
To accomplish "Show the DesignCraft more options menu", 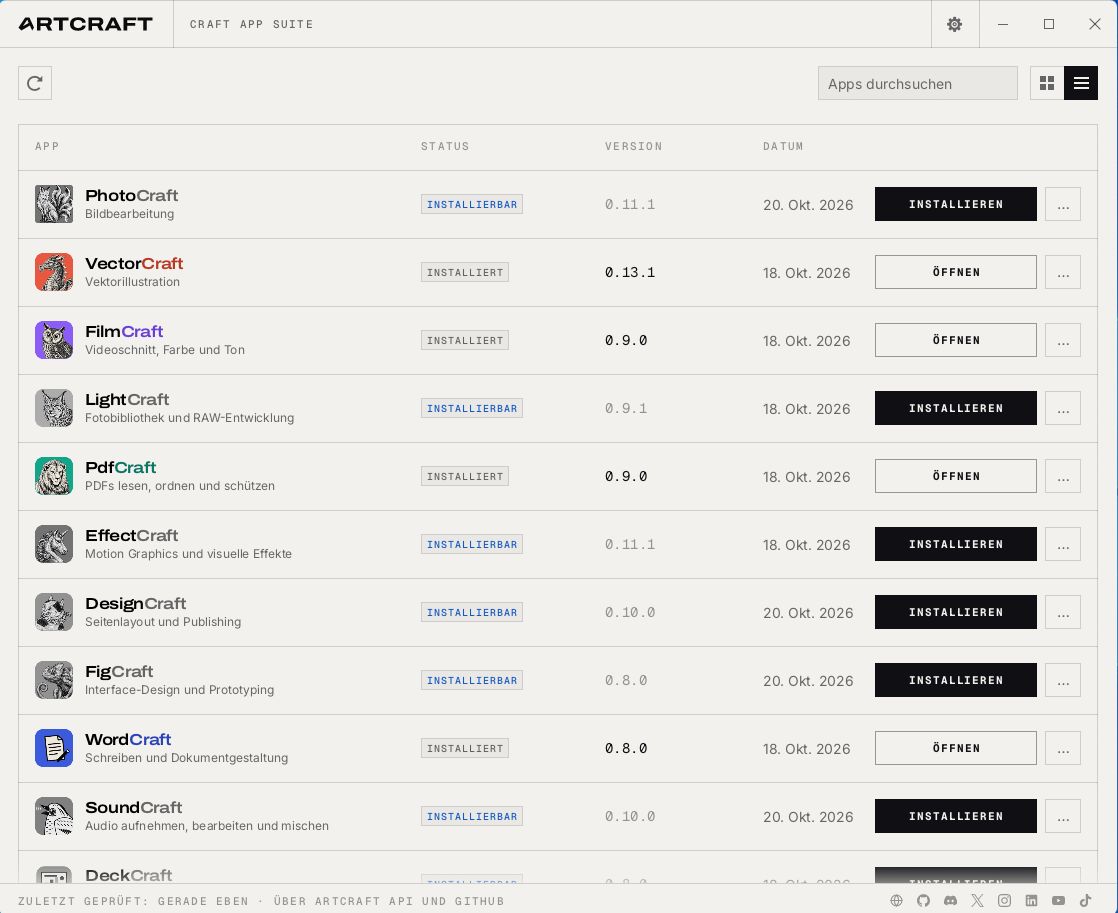I will click(1063, 612).
